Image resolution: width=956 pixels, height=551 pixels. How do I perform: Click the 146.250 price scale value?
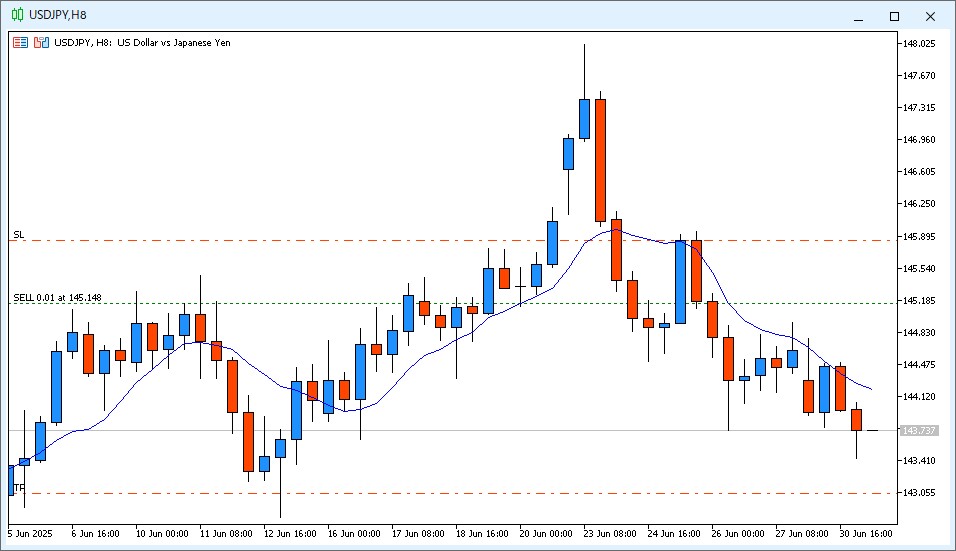[x=919, y=204]
